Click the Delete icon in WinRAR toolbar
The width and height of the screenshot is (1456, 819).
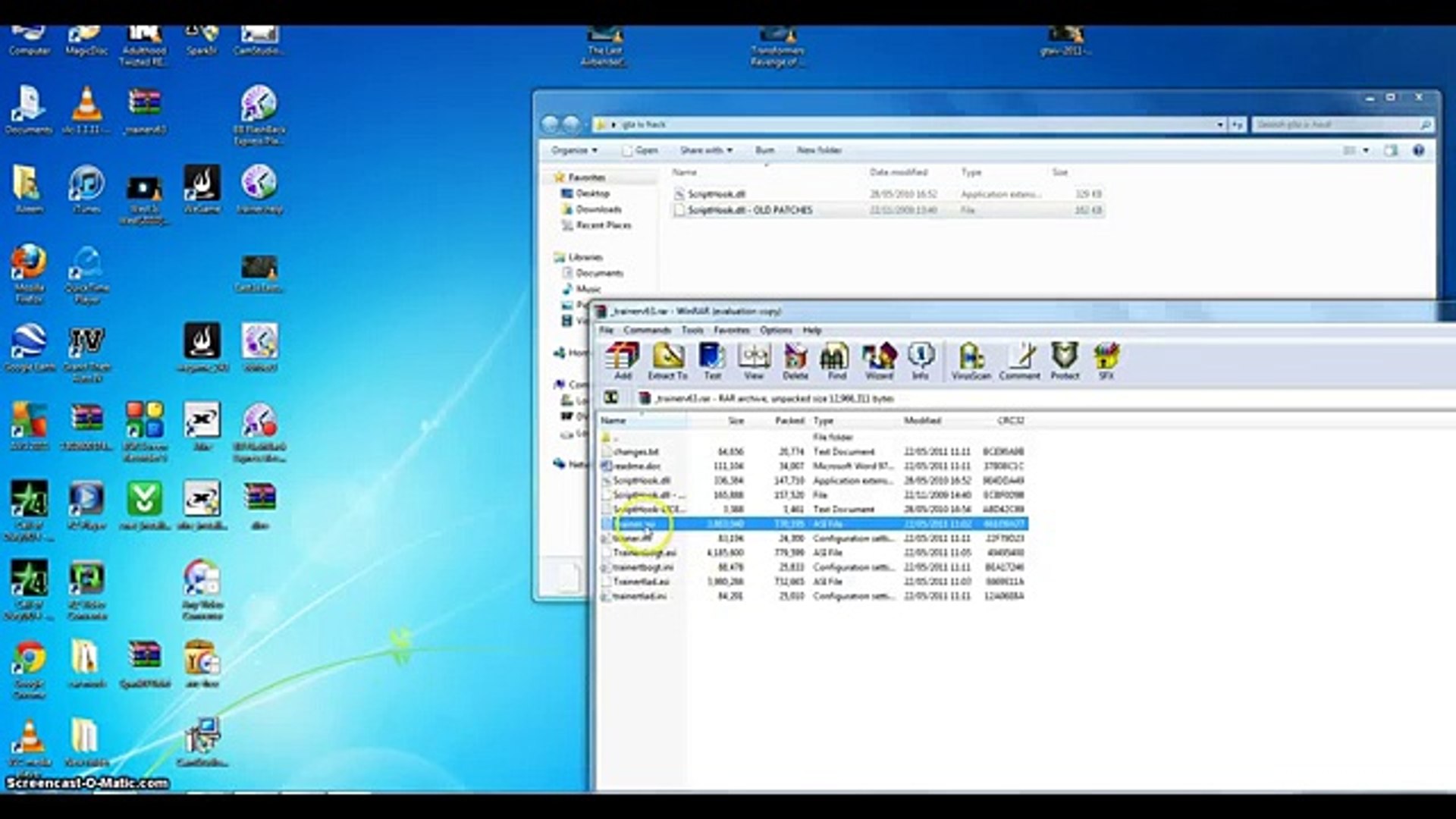pos(795,361)
